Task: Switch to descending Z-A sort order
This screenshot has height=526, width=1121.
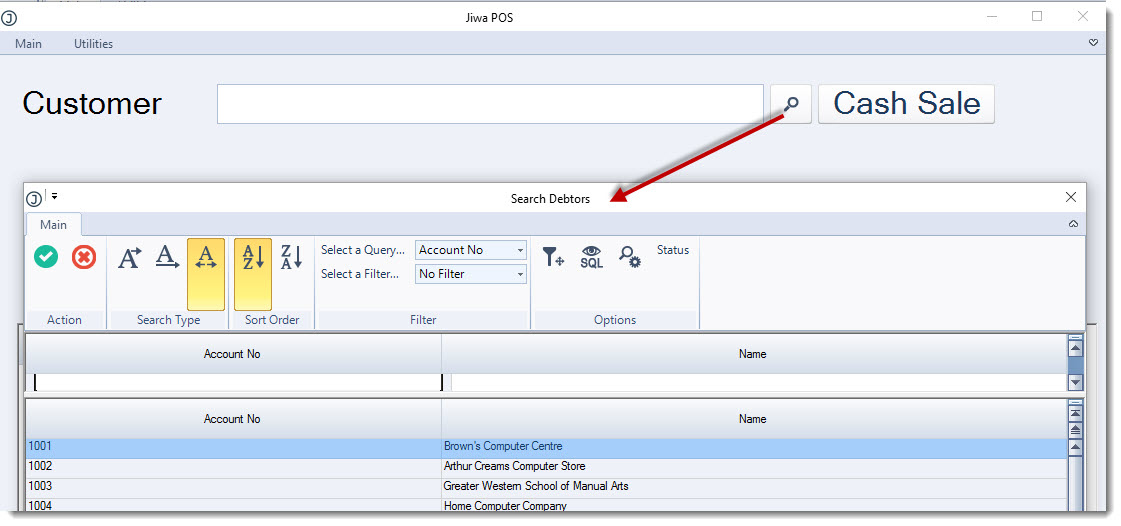Action: point(291,257)
